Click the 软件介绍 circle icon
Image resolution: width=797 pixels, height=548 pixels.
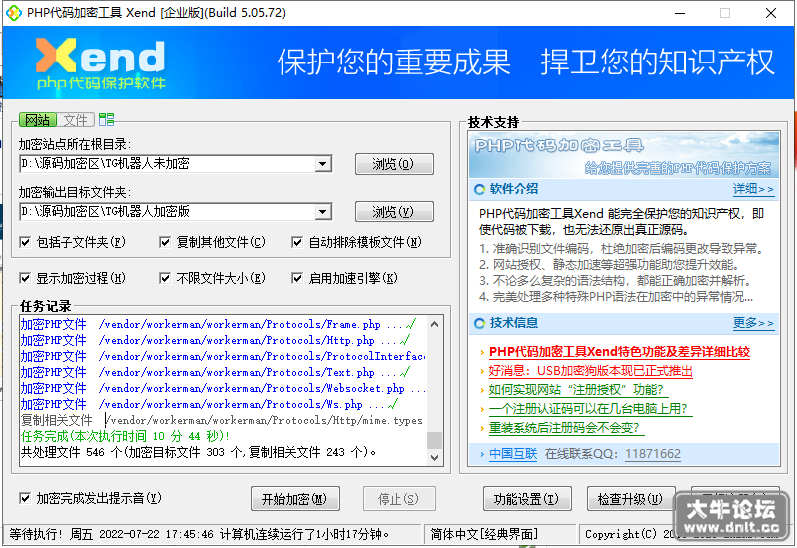479,190
